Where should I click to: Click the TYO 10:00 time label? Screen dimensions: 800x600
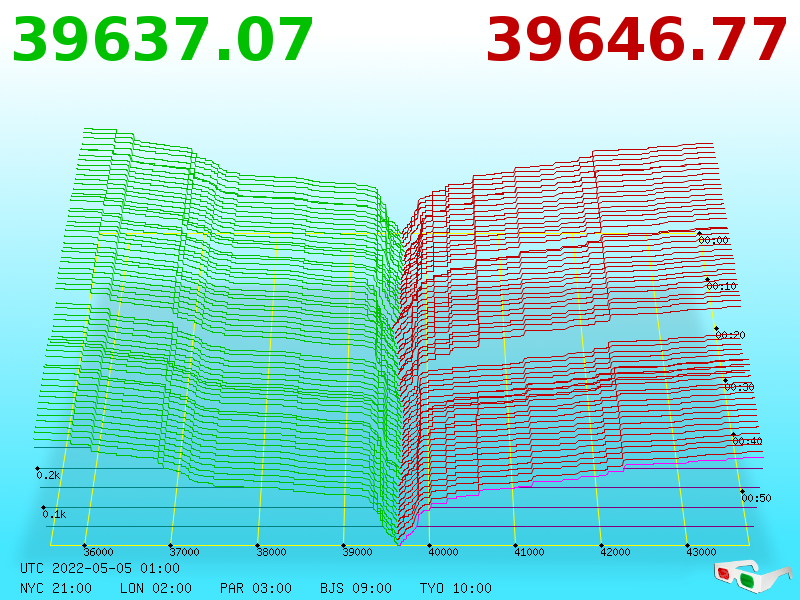point(456,588)
